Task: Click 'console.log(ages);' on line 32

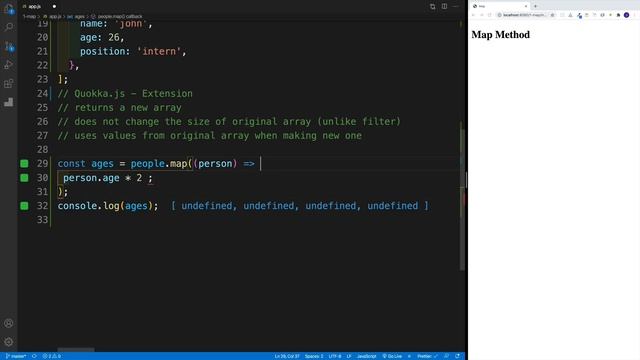Action: coord(108,206)
